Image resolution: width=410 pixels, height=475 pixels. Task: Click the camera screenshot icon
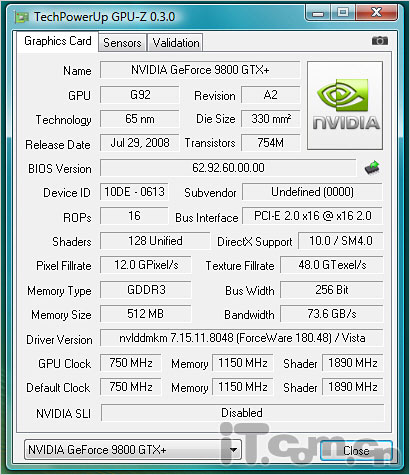click(x=380, y=41)
